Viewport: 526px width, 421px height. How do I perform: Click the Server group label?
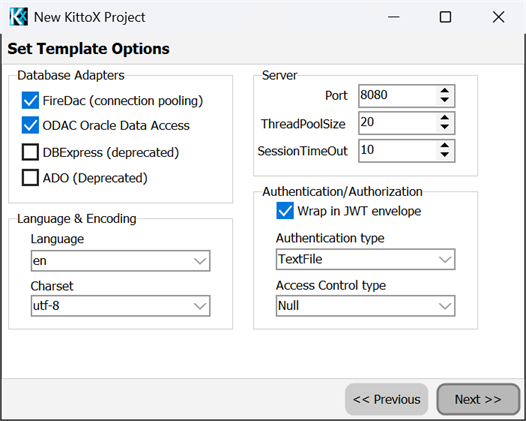pos(279,75)
